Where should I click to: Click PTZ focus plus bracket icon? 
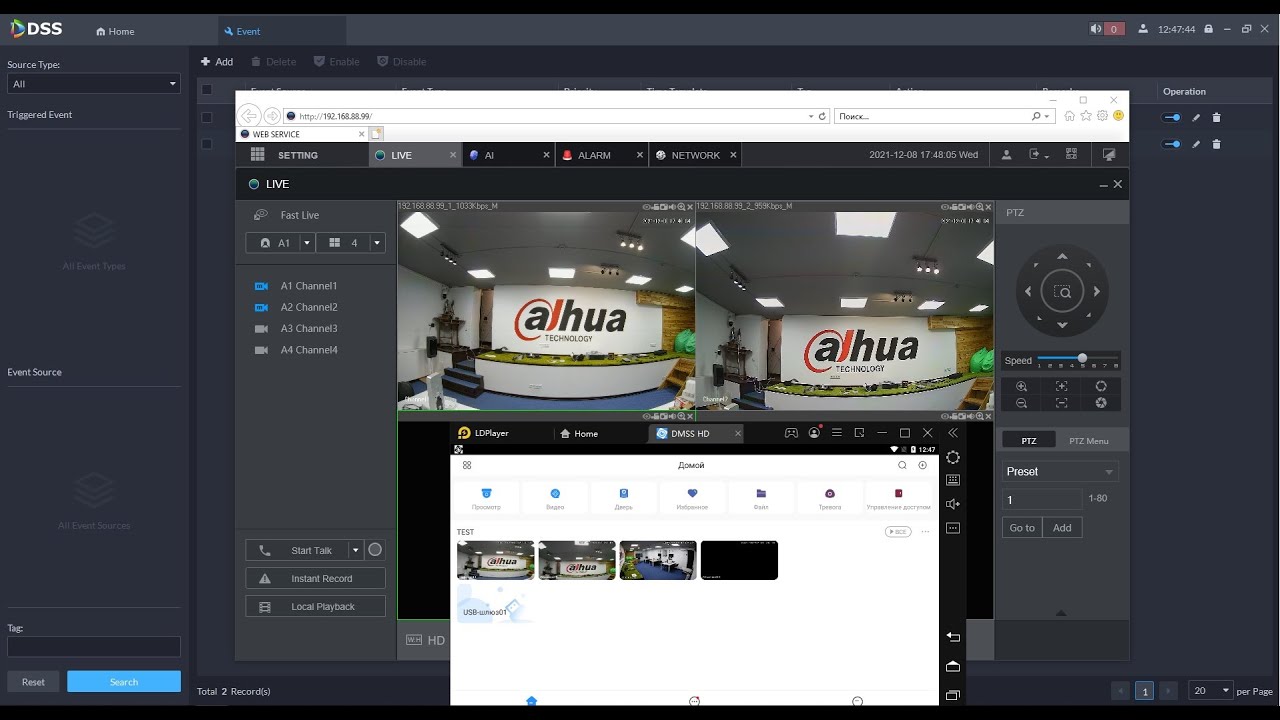click(x=1062, y=386)
